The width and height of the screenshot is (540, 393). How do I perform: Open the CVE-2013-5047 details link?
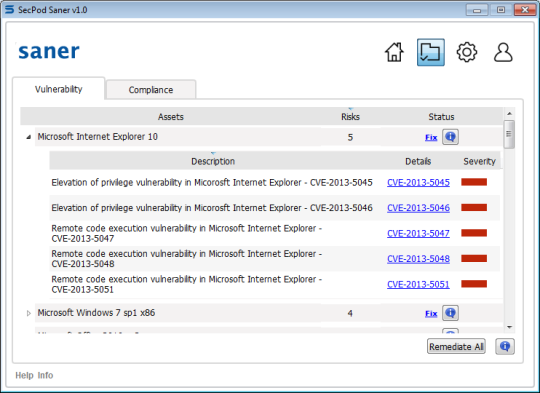(418, 234)
